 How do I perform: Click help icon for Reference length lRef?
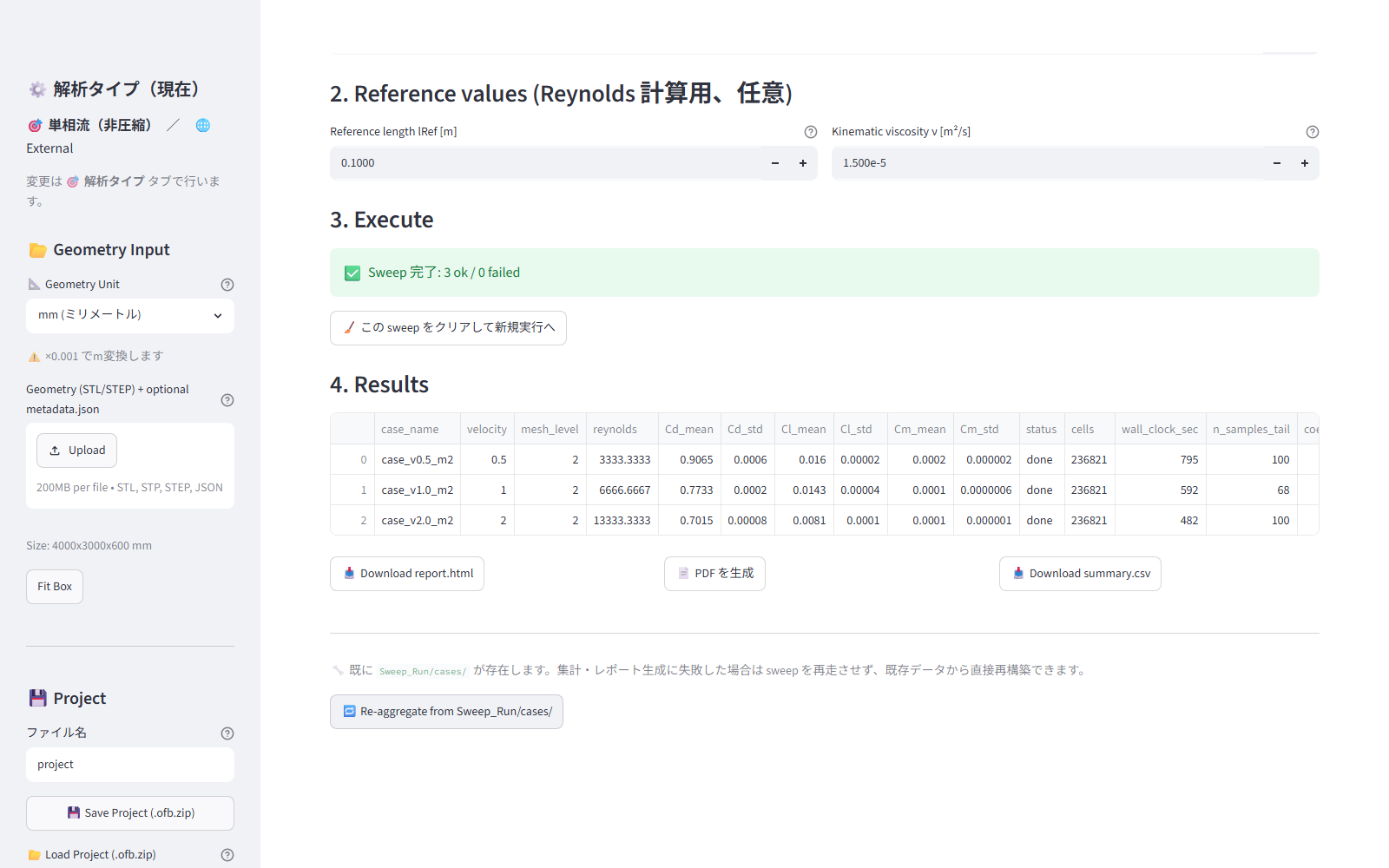(x=811, y=132)
